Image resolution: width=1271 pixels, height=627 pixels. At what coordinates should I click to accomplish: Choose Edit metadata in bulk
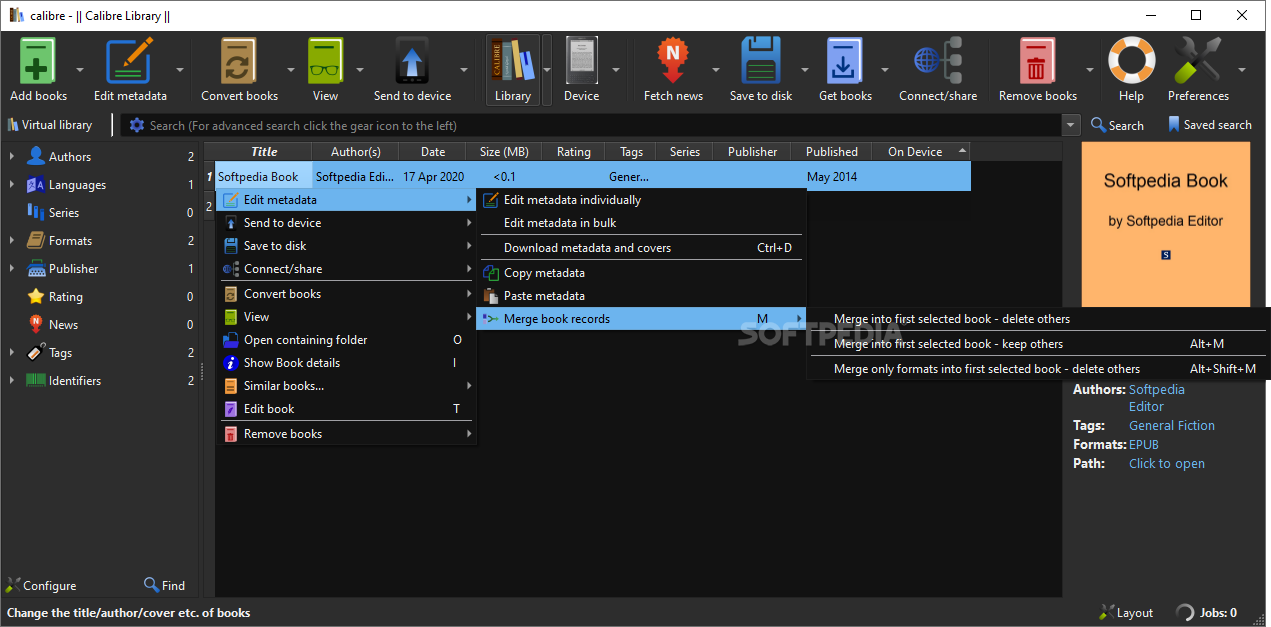coord(641,223)
